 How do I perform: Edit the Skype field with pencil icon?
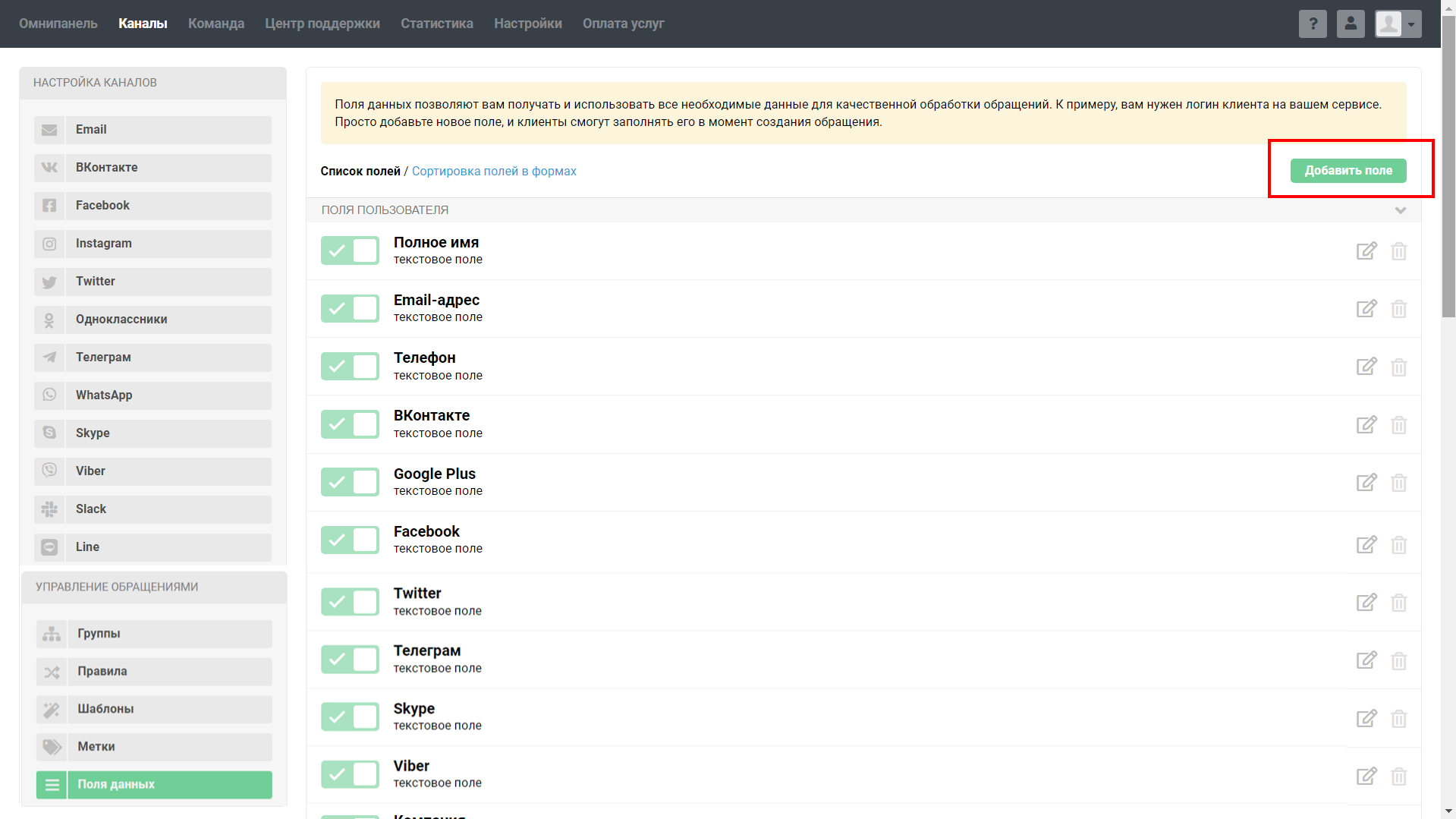[1366, 718]
